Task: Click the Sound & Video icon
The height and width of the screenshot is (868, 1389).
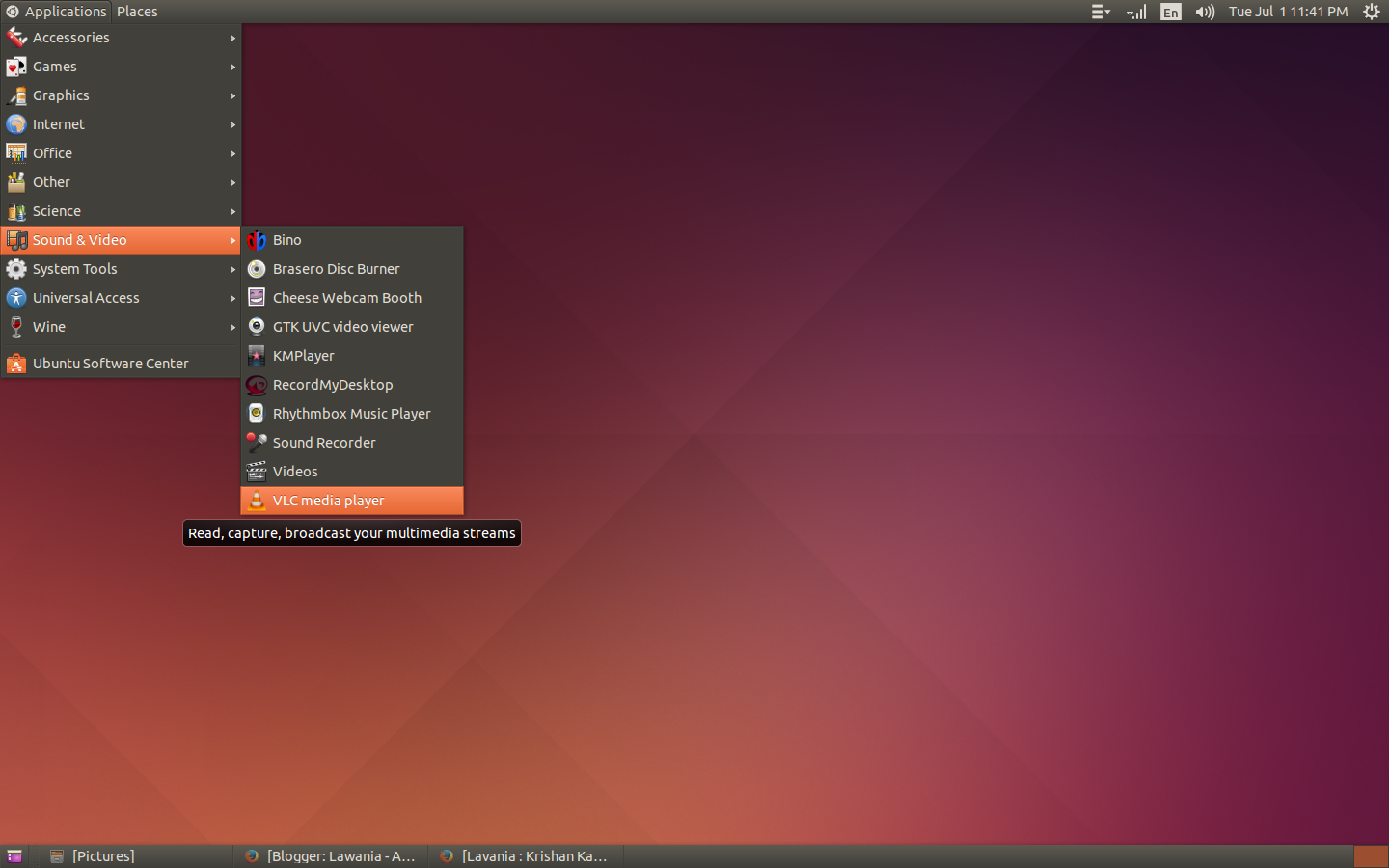Action: 16,240
